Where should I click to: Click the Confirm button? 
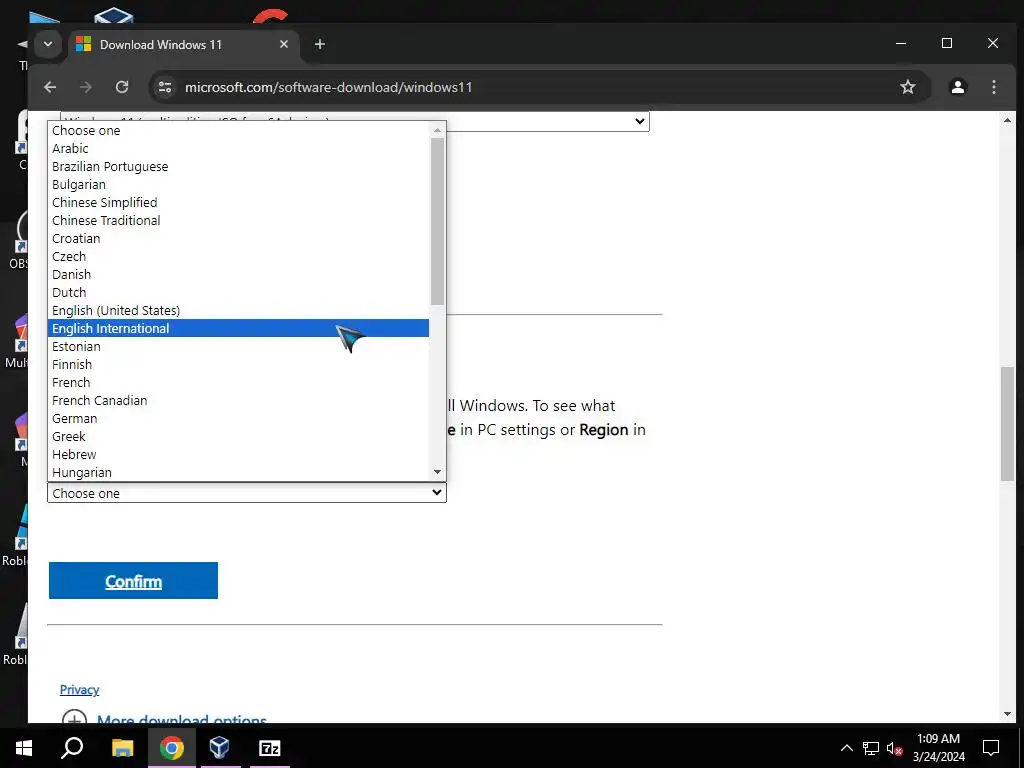click(x=133, y=581)
